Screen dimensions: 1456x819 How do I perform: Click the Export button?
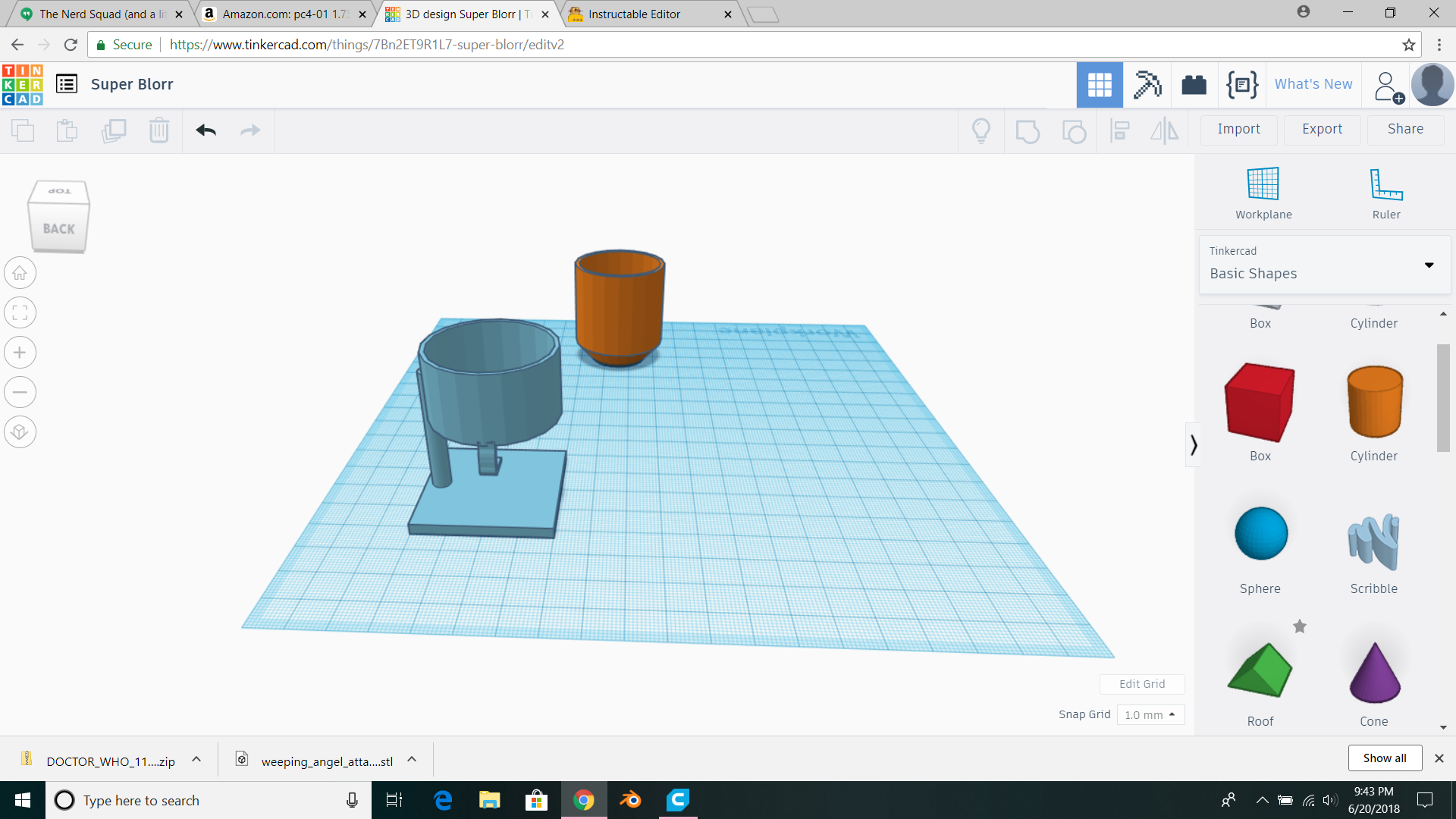coord(1322,130)
